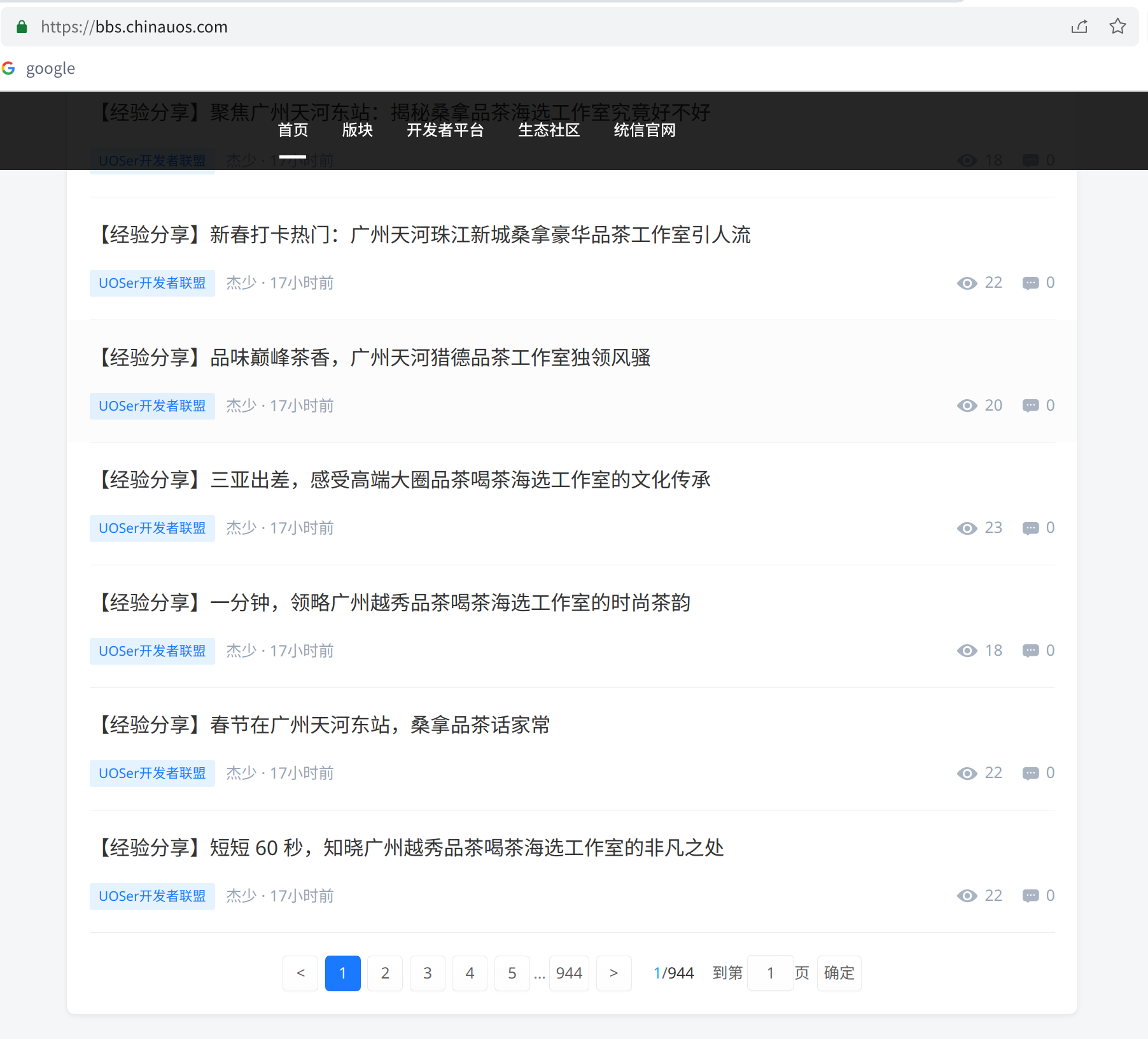Open post 品味巅峰茶香,广州天河猎德
The width and height of the screenshot is (1148, 1039).
(x=370, y=358)
